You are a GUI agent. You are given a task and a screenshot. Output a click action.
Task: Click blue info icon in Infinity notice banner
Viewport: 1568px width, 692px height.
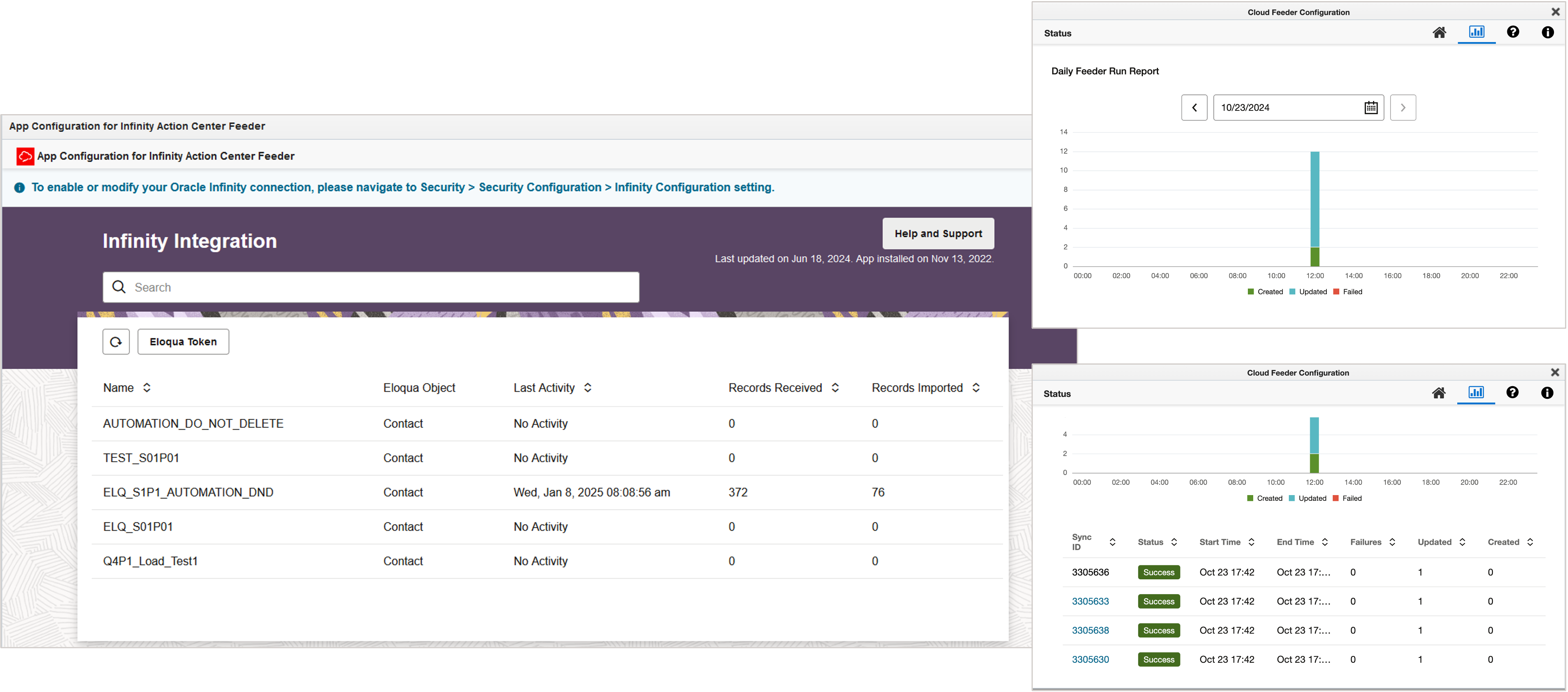coord(19,187)
